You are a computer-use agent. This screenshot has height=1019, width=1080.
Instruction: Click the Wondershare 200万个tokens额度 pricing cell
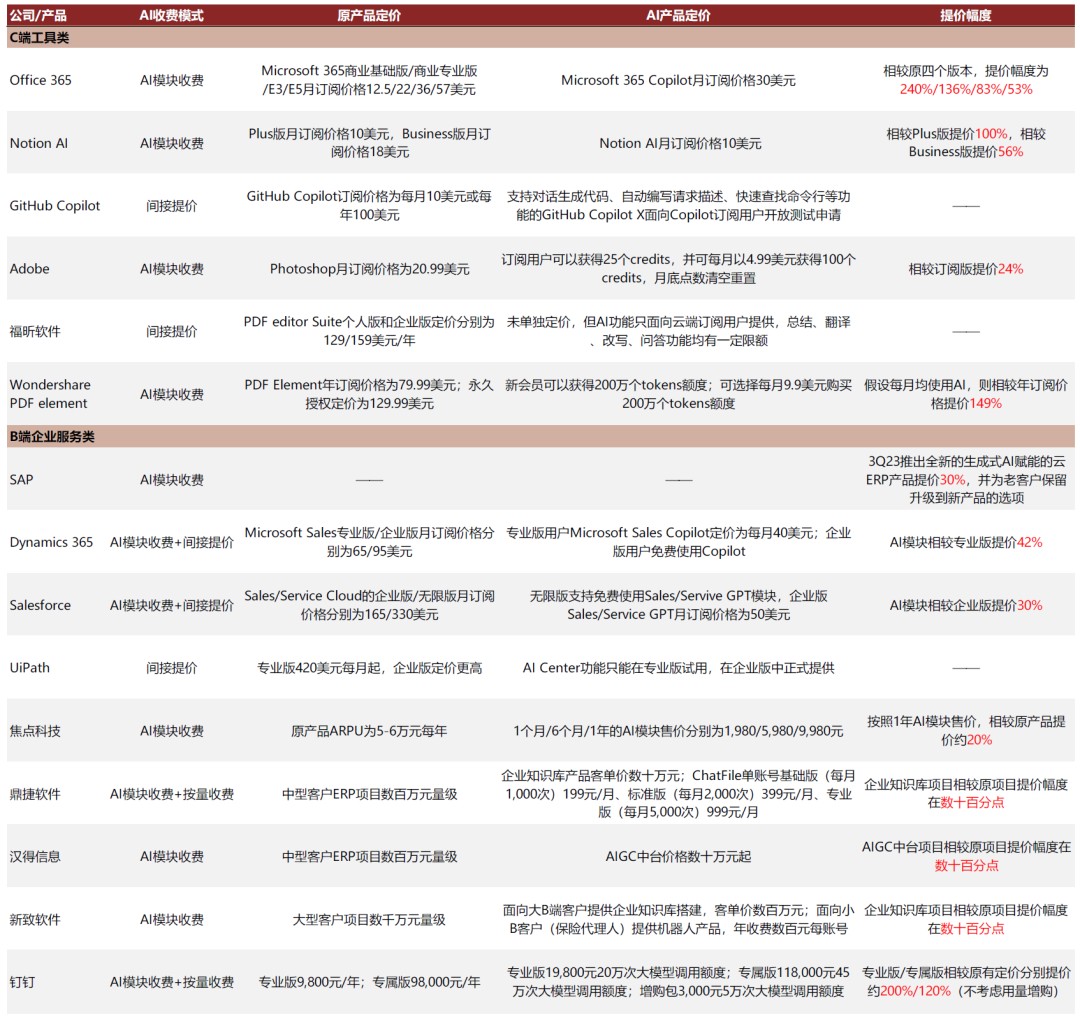pyautogui.click(x=678, y=393)
